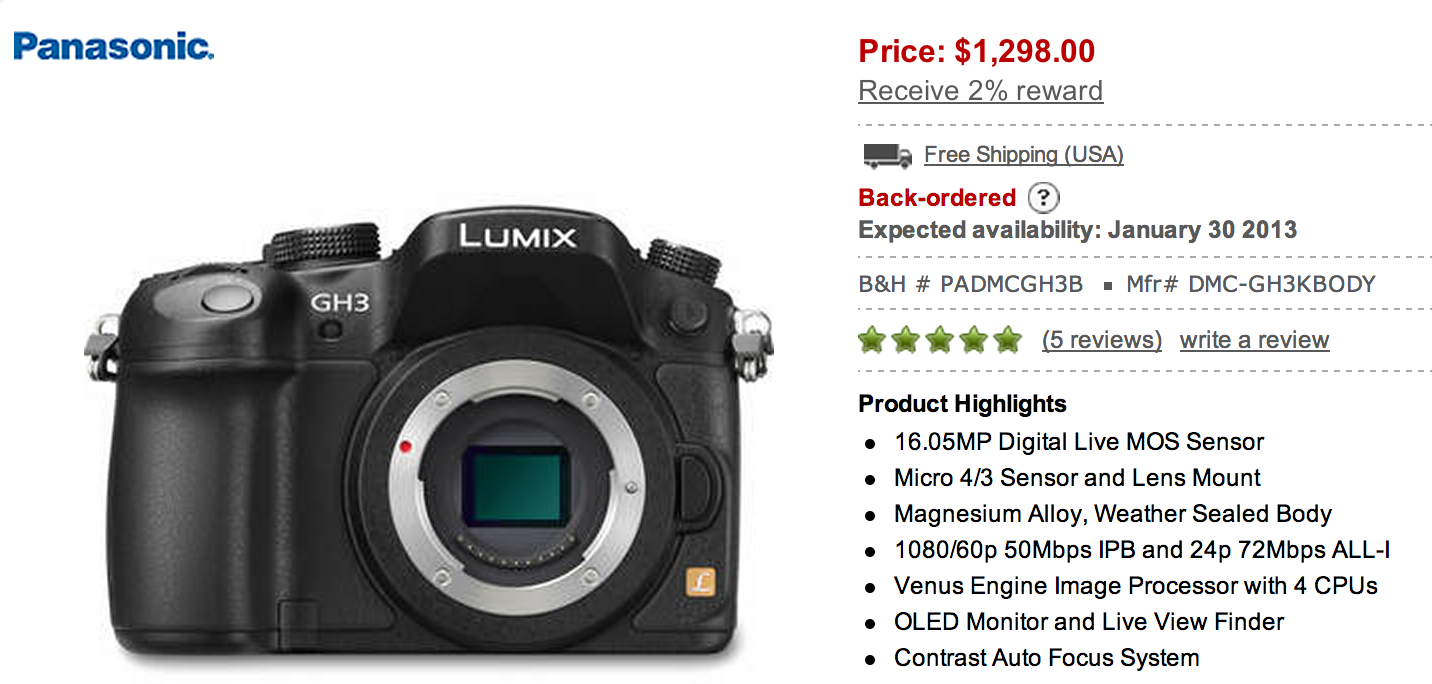Open the Receive 2% reward link

[x=980, y=90]
